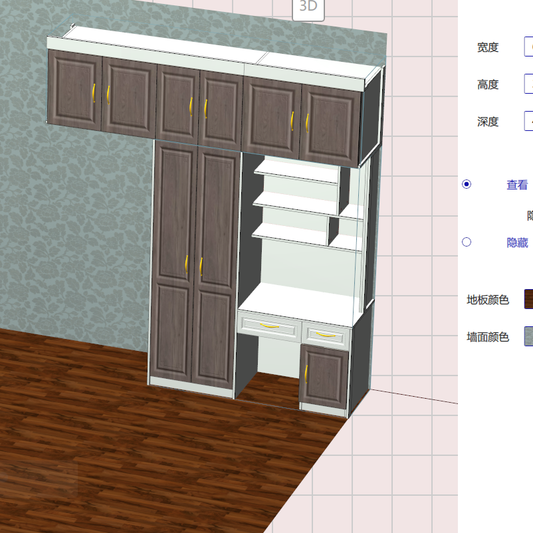
Task: Select the 查看 radio button
Action: click(466, 184)
